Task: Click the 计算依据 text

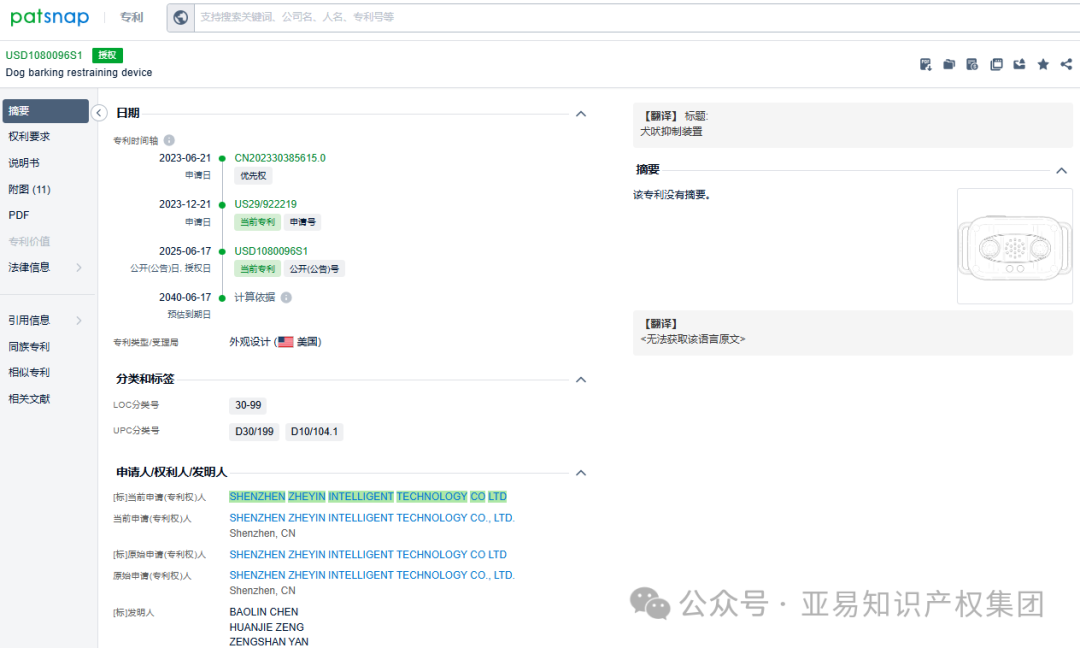Action: click(x=255, y=297)
